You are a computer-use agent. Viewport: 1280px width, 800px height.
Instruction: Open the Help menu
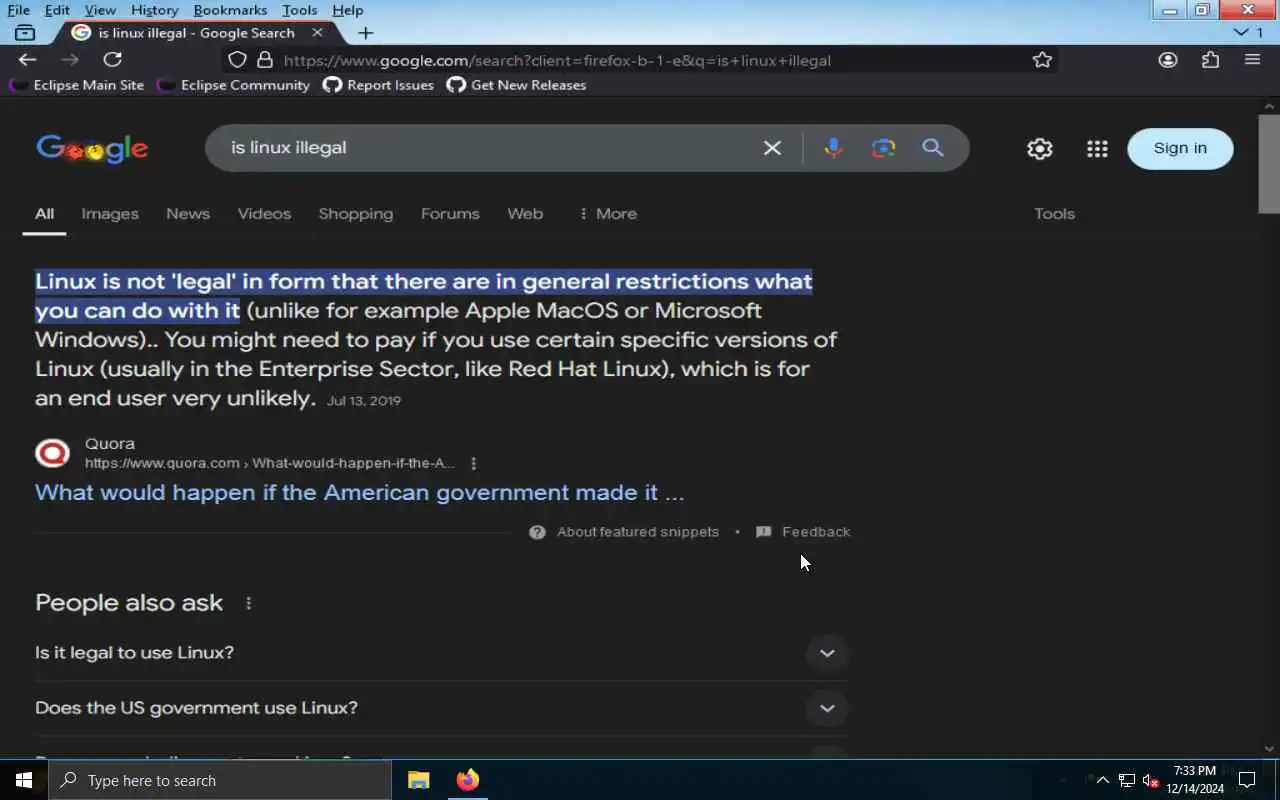tap(347, 10)
